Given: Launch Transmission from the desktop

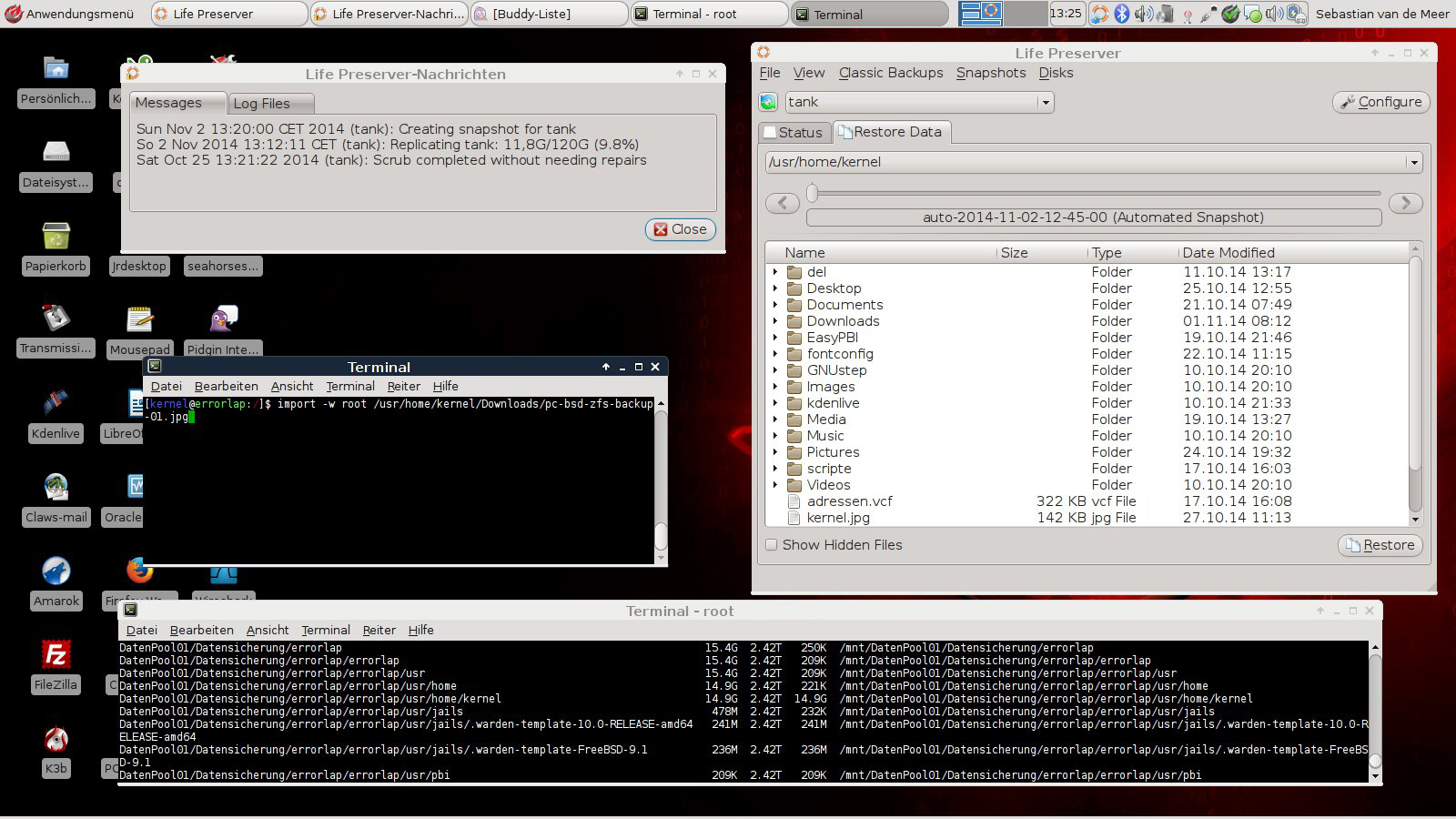Looking at the screenshot, I should click(x=56, y=318).
